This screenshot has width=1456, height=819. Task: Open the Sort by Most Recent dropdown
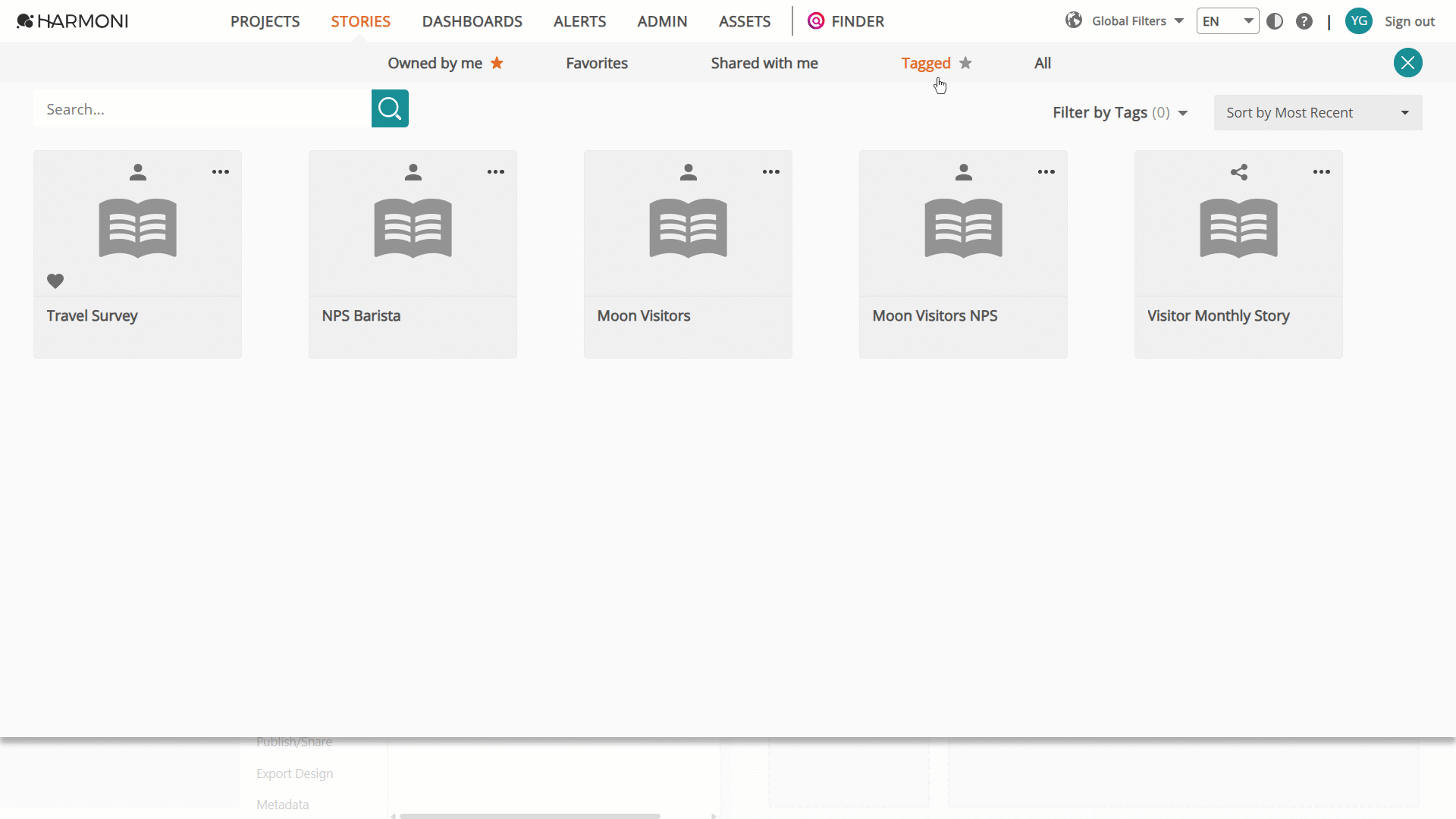point(1318,113)
